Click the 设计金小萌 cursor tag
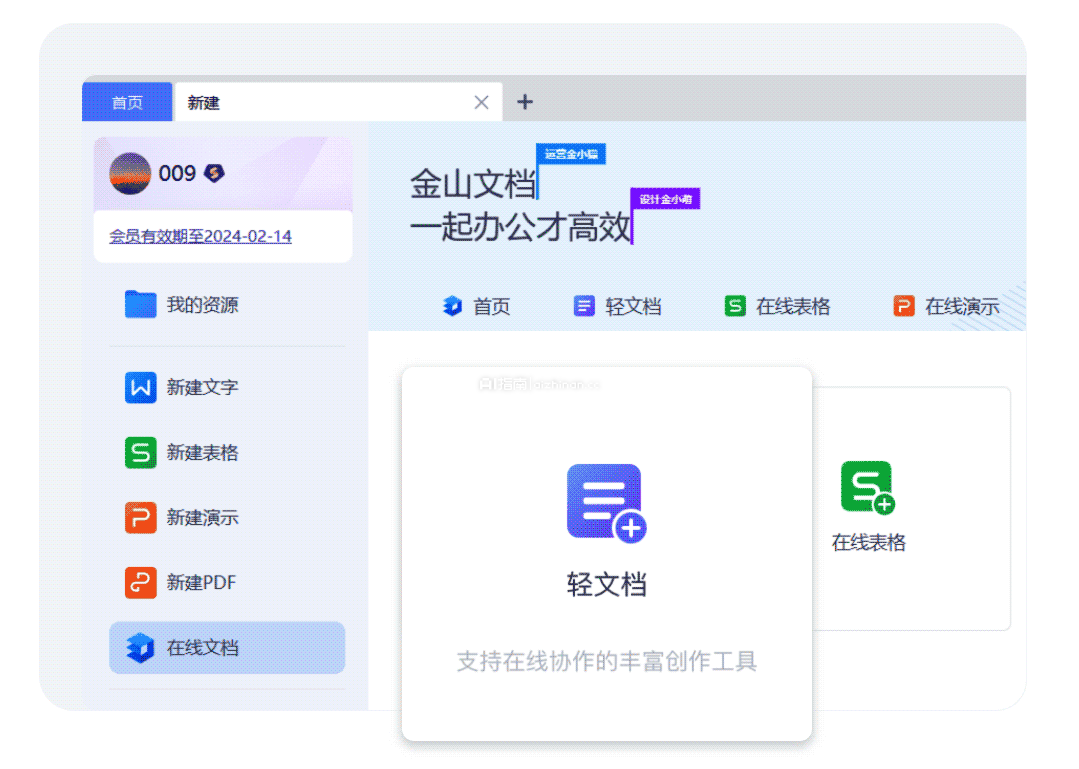Image resolution: width=1079 pixels, height=769 pixels. coord(665,199)
